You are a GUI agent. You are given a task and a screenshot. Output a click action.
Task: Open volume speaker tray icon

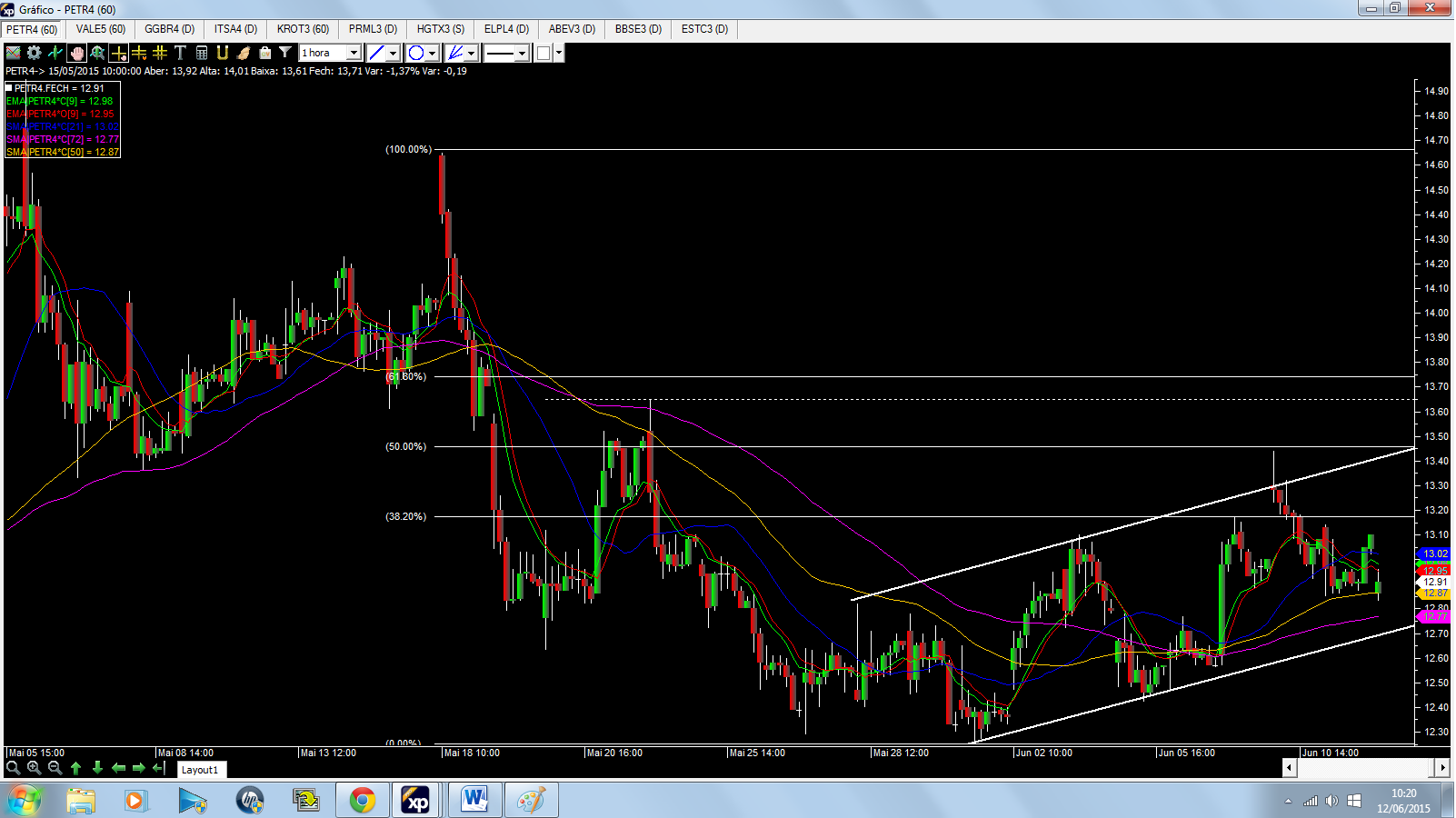coord(1331,801)
